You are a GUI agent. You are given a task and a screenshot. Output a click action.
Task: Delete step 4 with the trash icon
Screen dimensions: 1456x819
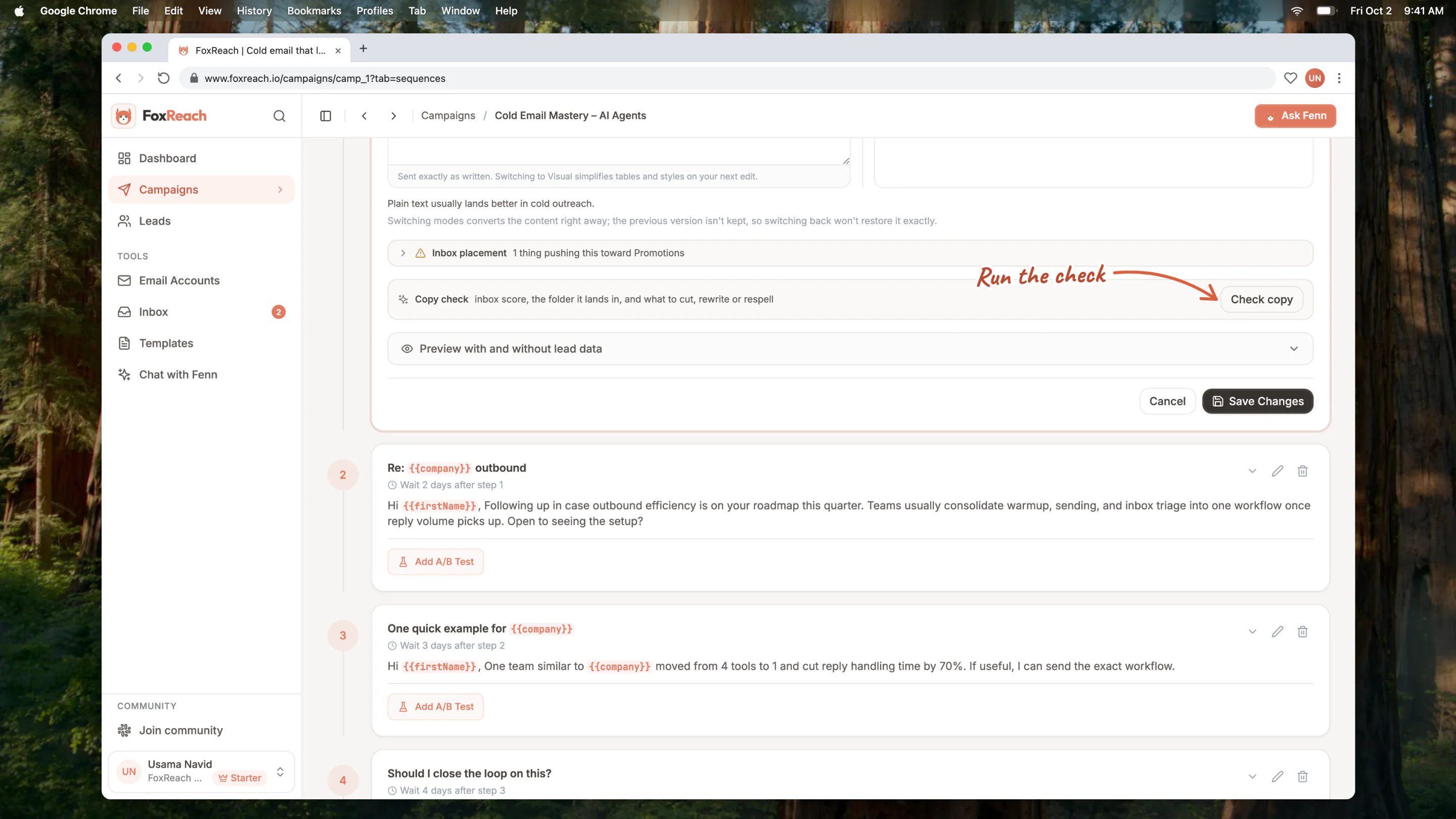pos(1303,777)
